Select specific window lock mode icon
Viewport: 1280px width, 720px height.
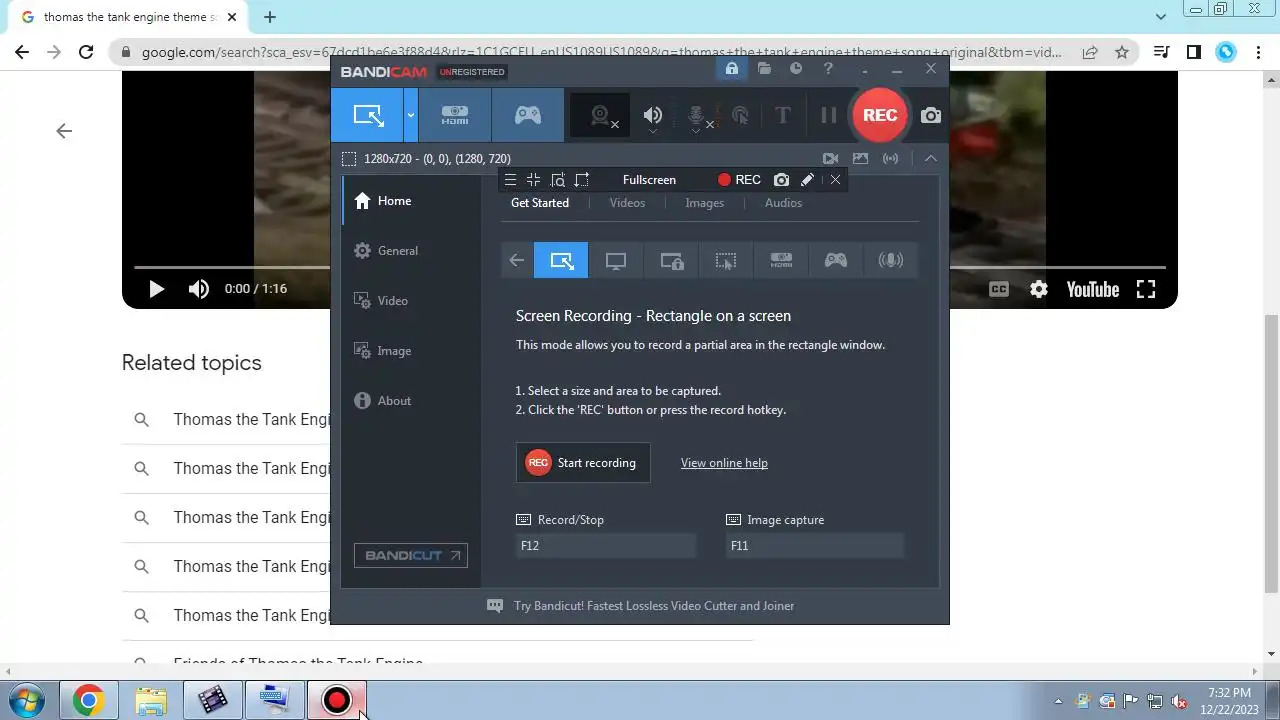tap(671, 260)
